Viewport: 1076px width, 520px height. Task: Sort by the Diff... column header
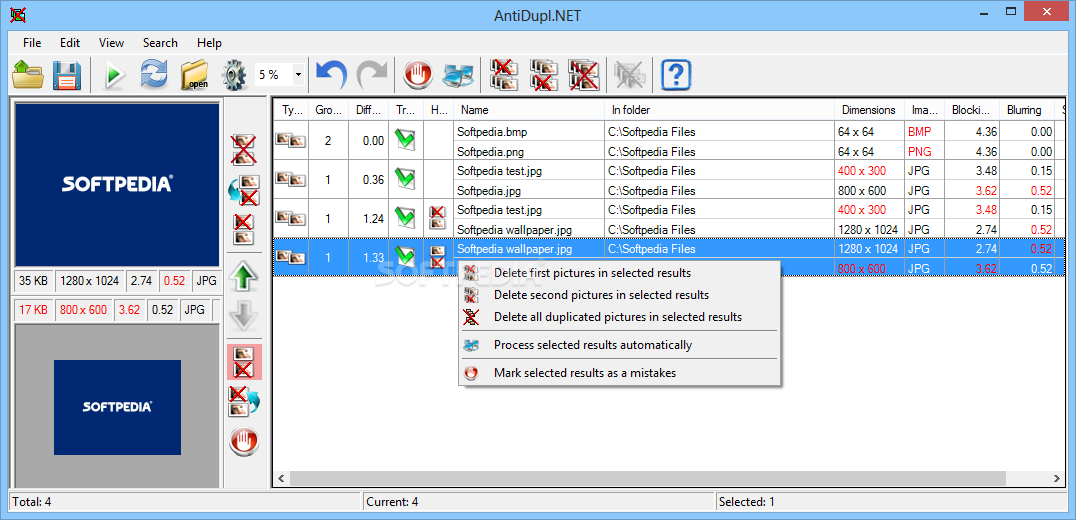[369, 110]
